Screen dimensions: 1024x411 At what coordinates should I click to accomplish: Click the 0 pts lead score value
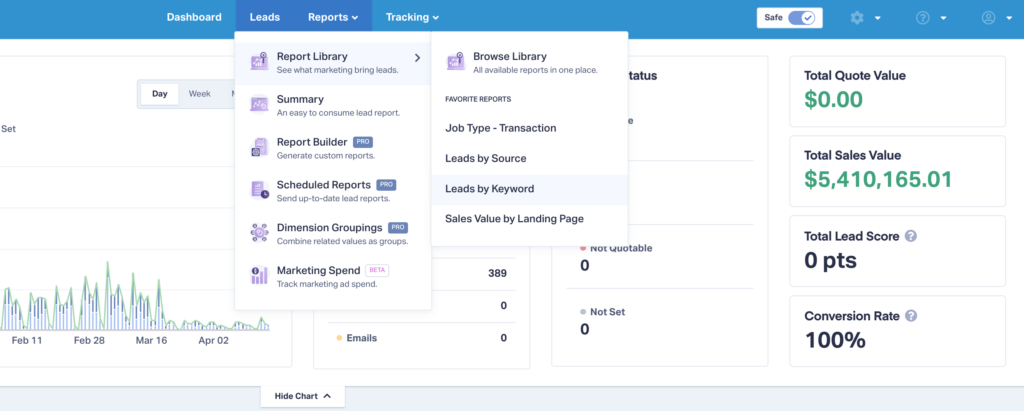(831, 260)
